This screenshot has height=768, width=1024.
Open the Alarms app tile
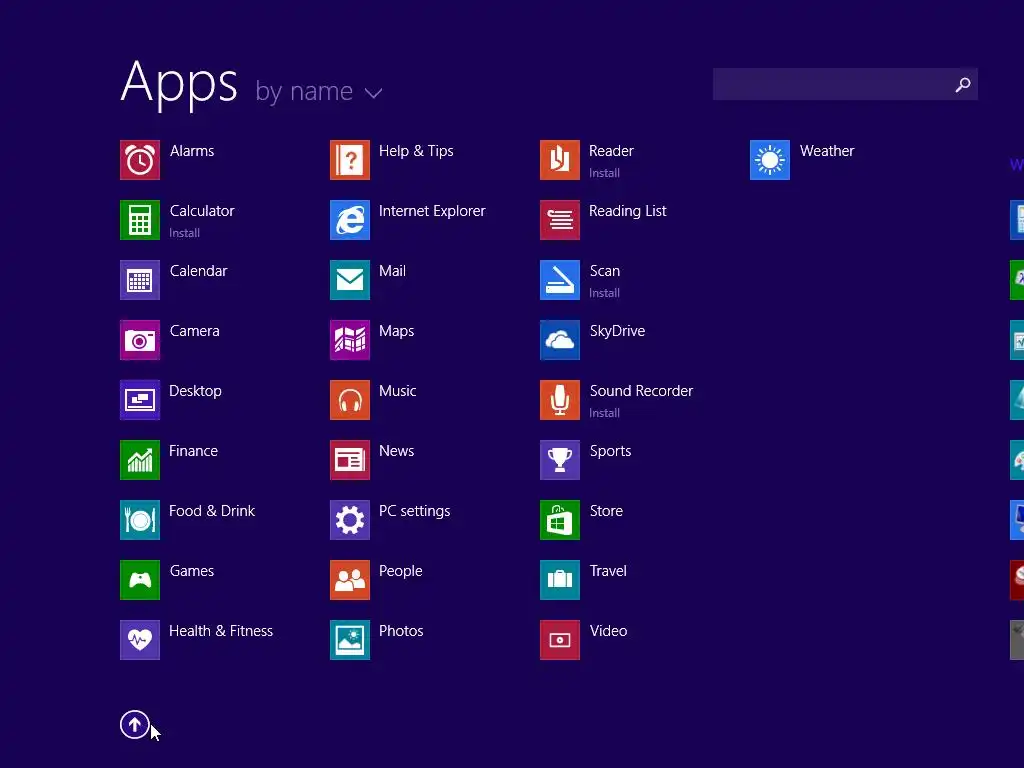[140, 160]
